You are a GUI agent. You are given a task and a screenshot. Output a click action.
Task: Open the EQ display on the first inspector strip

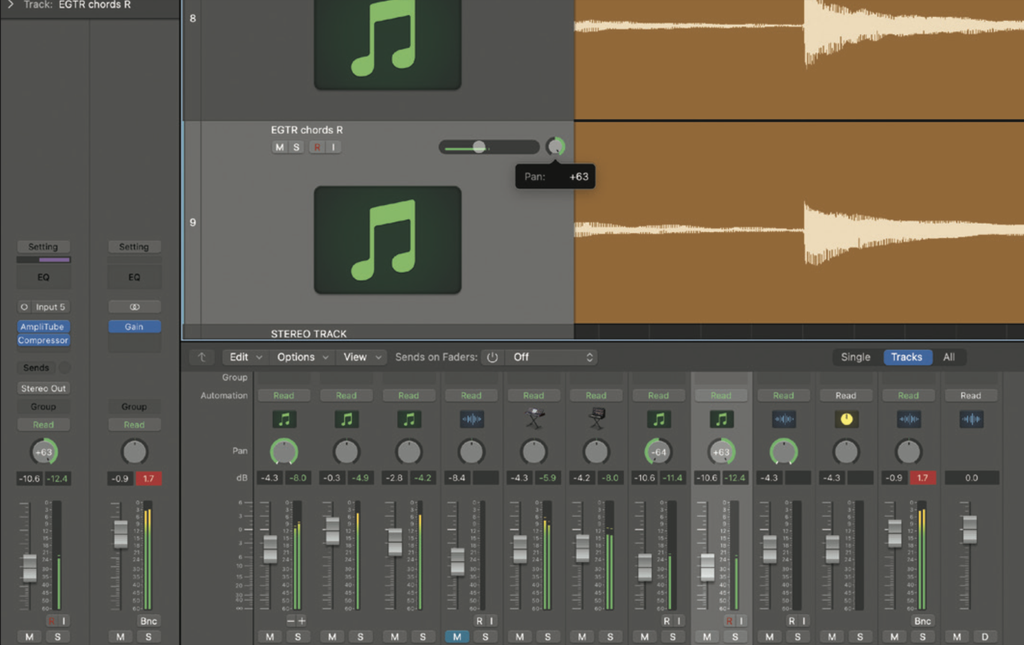(x=44, y=277)
